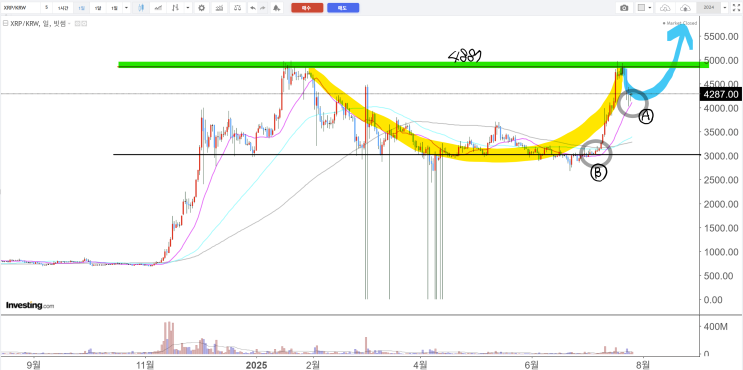This screenshot has height=370, width=743.
Task: Click the 6월 time axis label
Action: (x=533, y=364)
